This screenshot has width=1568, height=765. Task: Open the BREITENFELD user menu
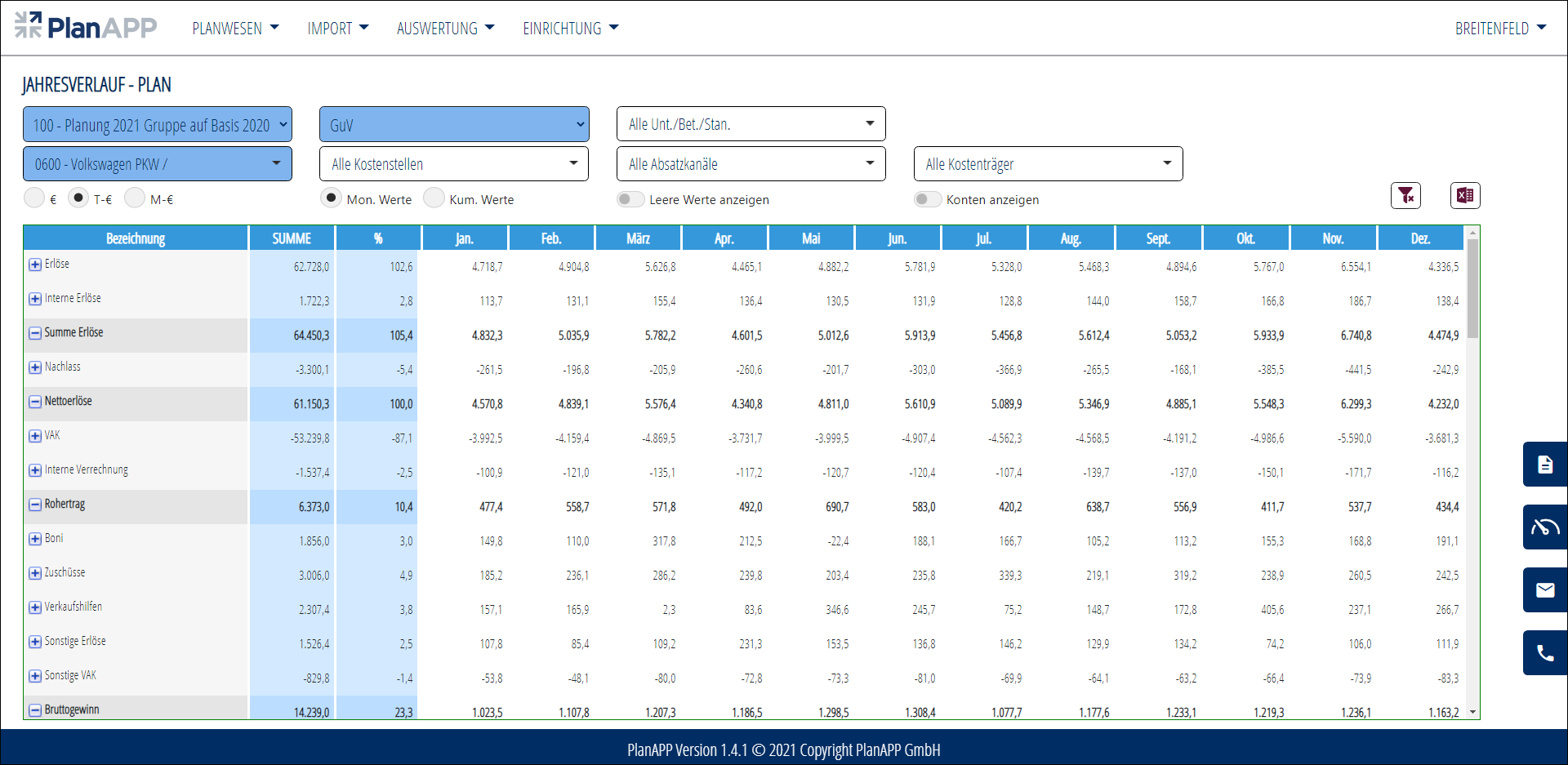point(1500,29)
